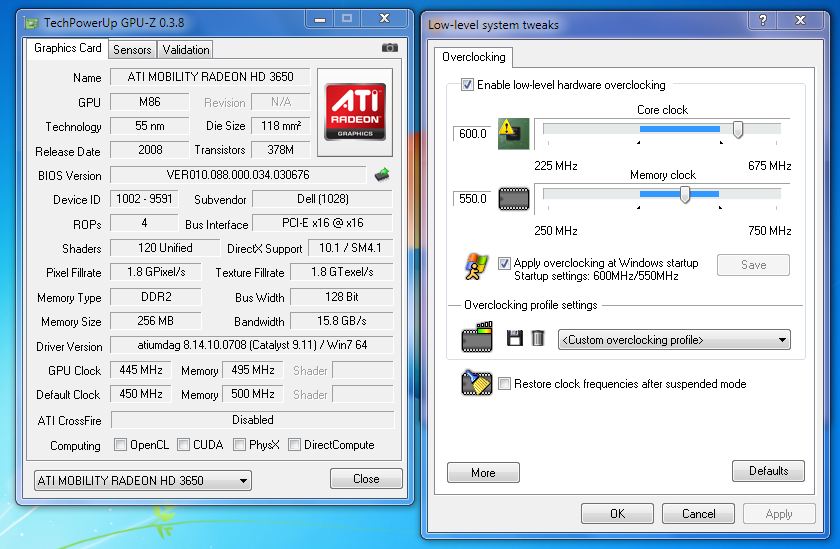Click the Memory clock slider handle
The height and width of the screenshot is (549, 840).
pos(685,194)
